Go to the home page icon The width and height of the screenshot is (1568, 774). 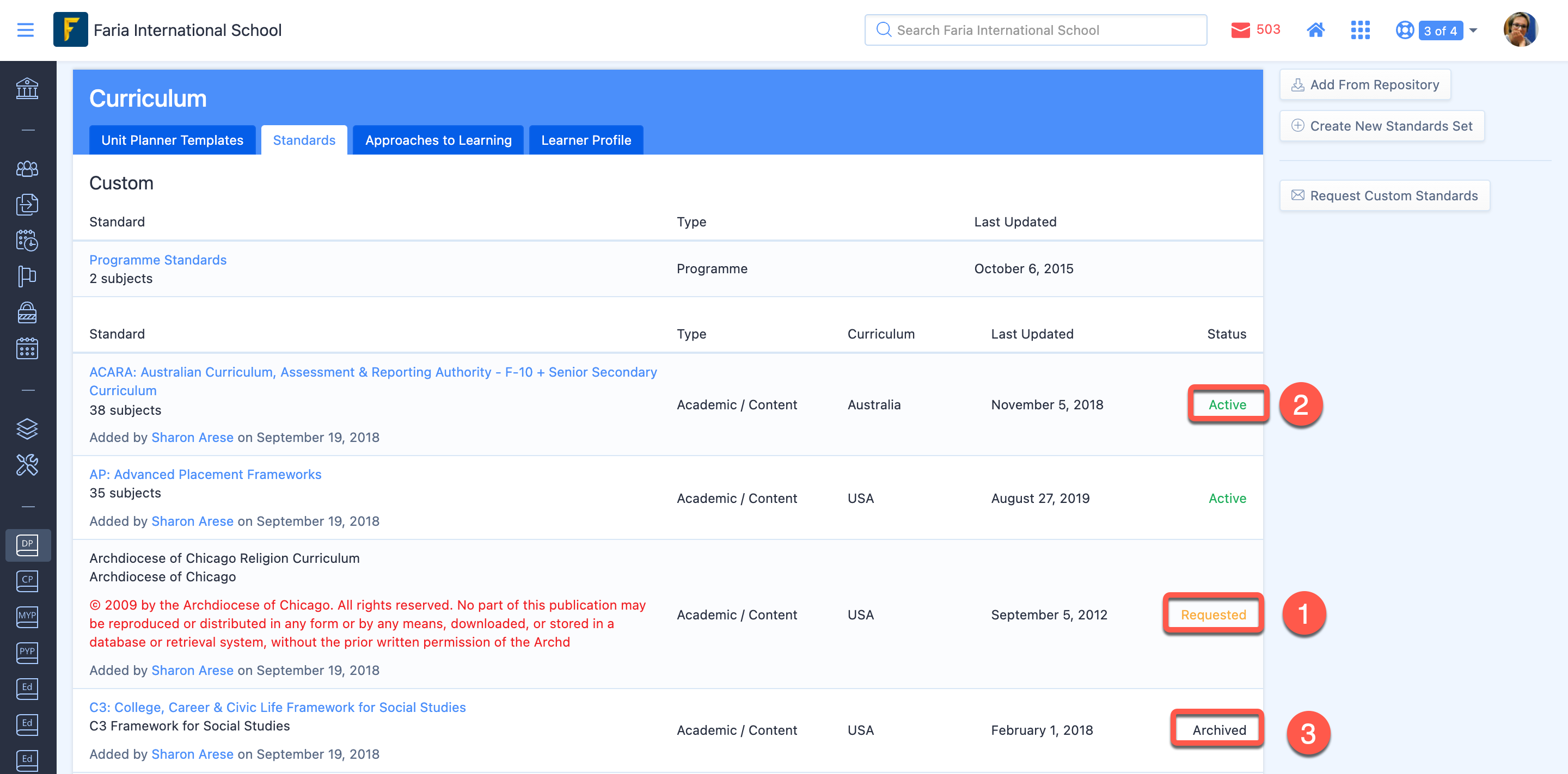(x=1315, y=30)
